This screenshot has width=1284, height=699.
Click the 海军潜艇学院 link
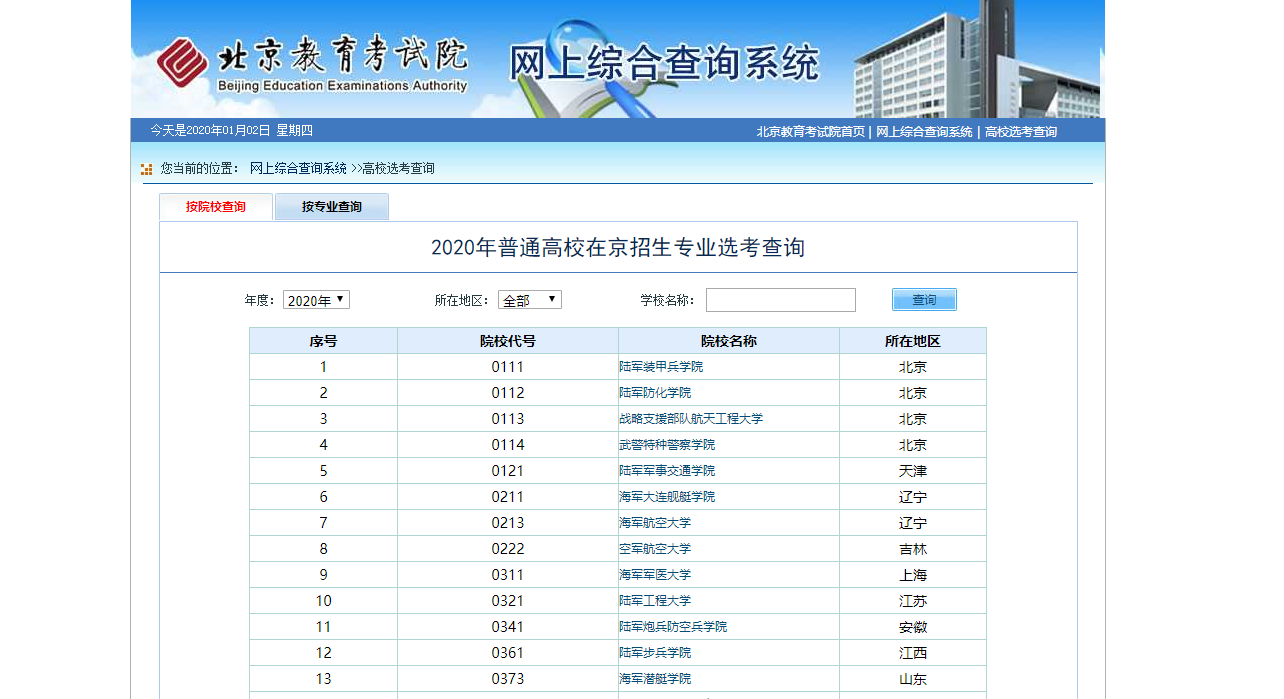click(x=655, y=679)
